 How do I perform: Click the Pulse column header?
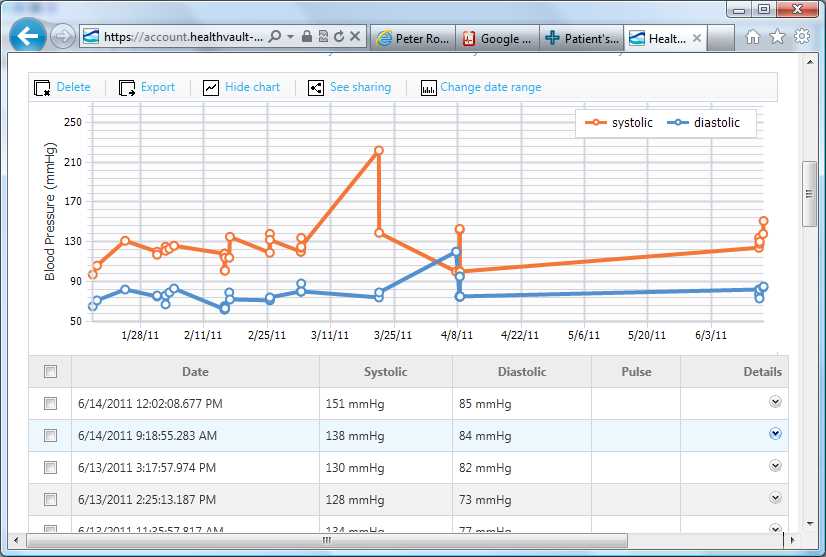636,372
